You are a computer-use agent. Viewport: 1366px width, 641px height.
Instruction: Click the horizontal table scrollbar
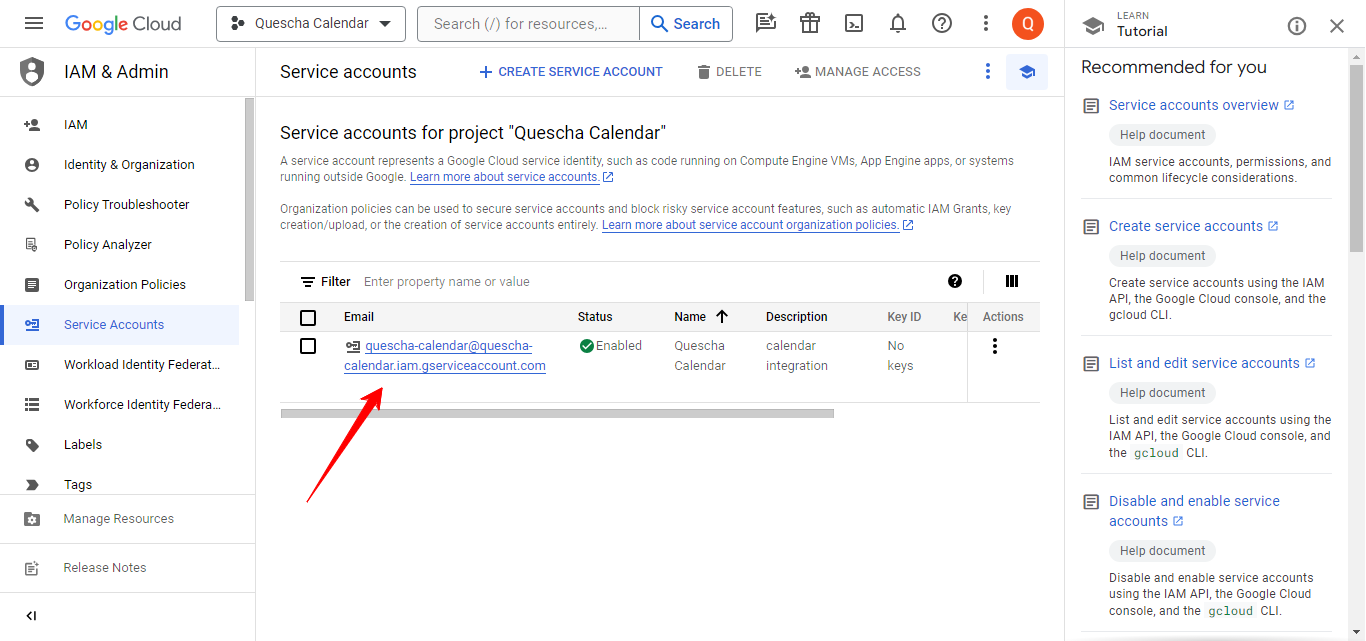pyautogui.click(x=557, y=413)
